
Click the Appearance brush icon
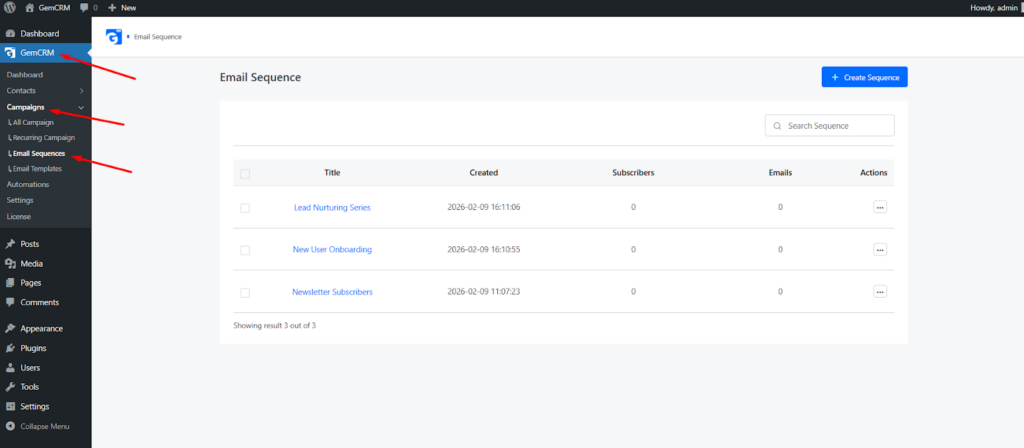click(x=10, y=328)
